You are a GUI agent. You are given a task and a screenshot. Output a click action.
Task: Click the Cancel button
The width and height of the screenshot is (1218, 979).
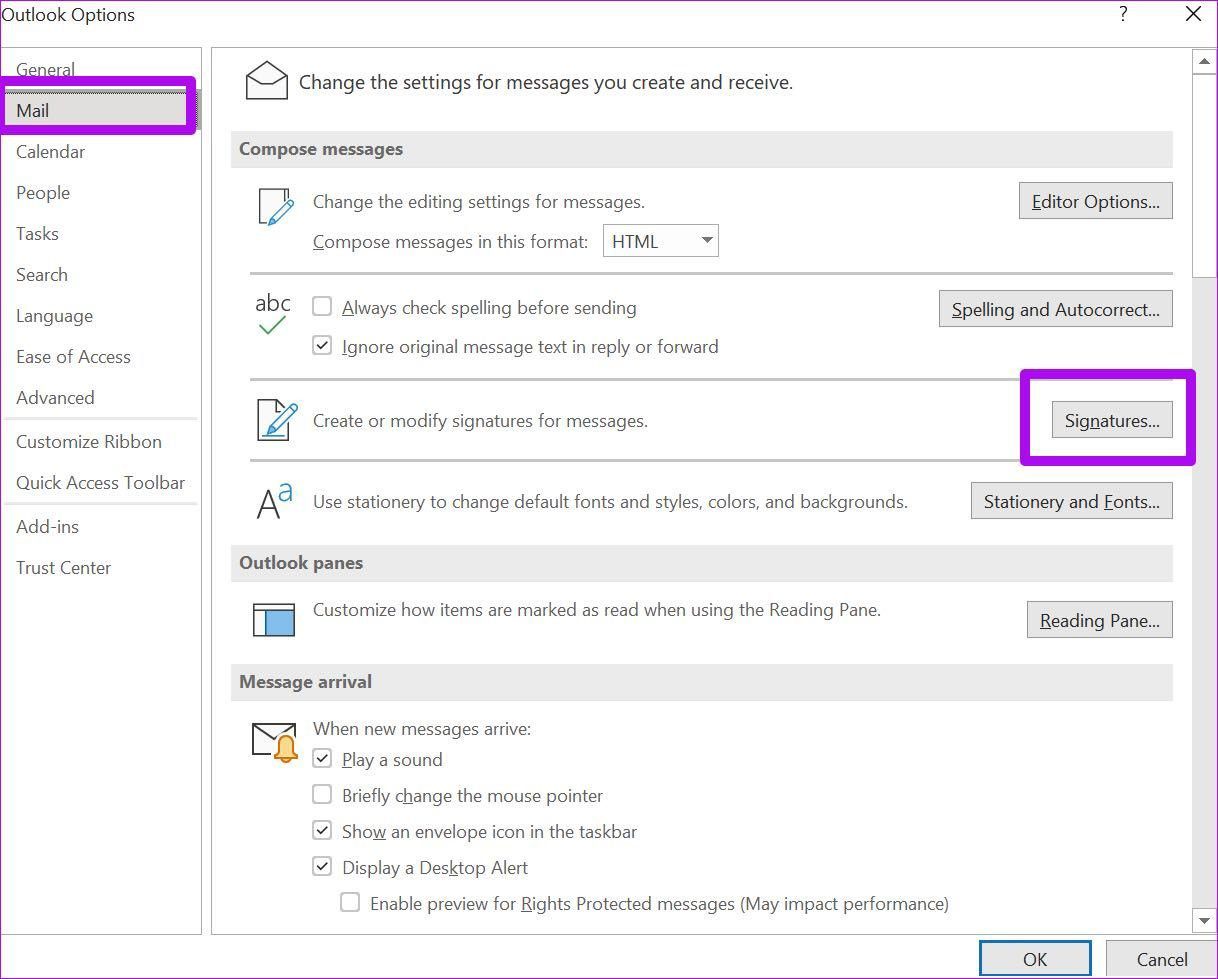click(1161, 959)
